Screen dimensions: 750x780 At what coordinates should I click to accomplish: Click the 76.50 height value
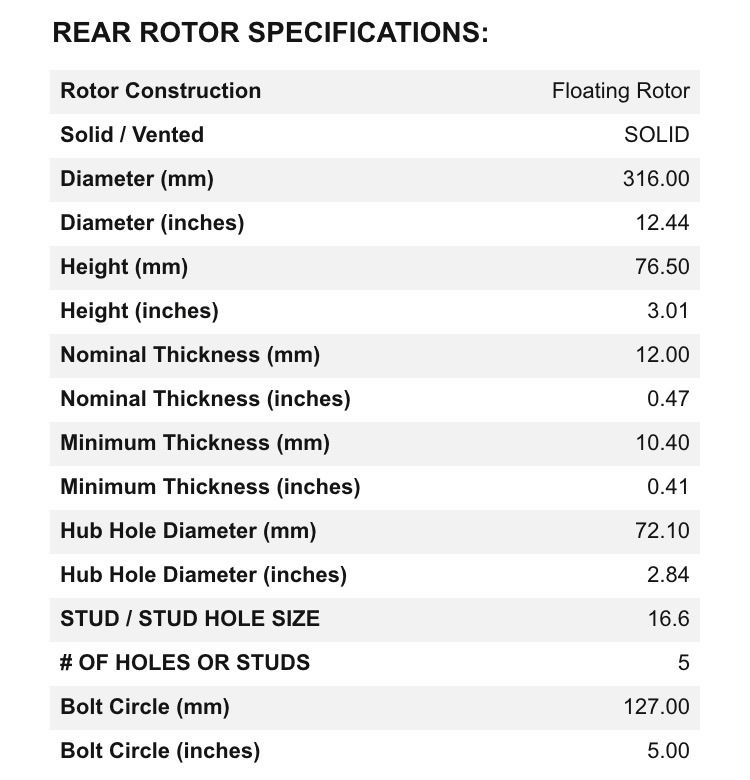click(662, 267)
